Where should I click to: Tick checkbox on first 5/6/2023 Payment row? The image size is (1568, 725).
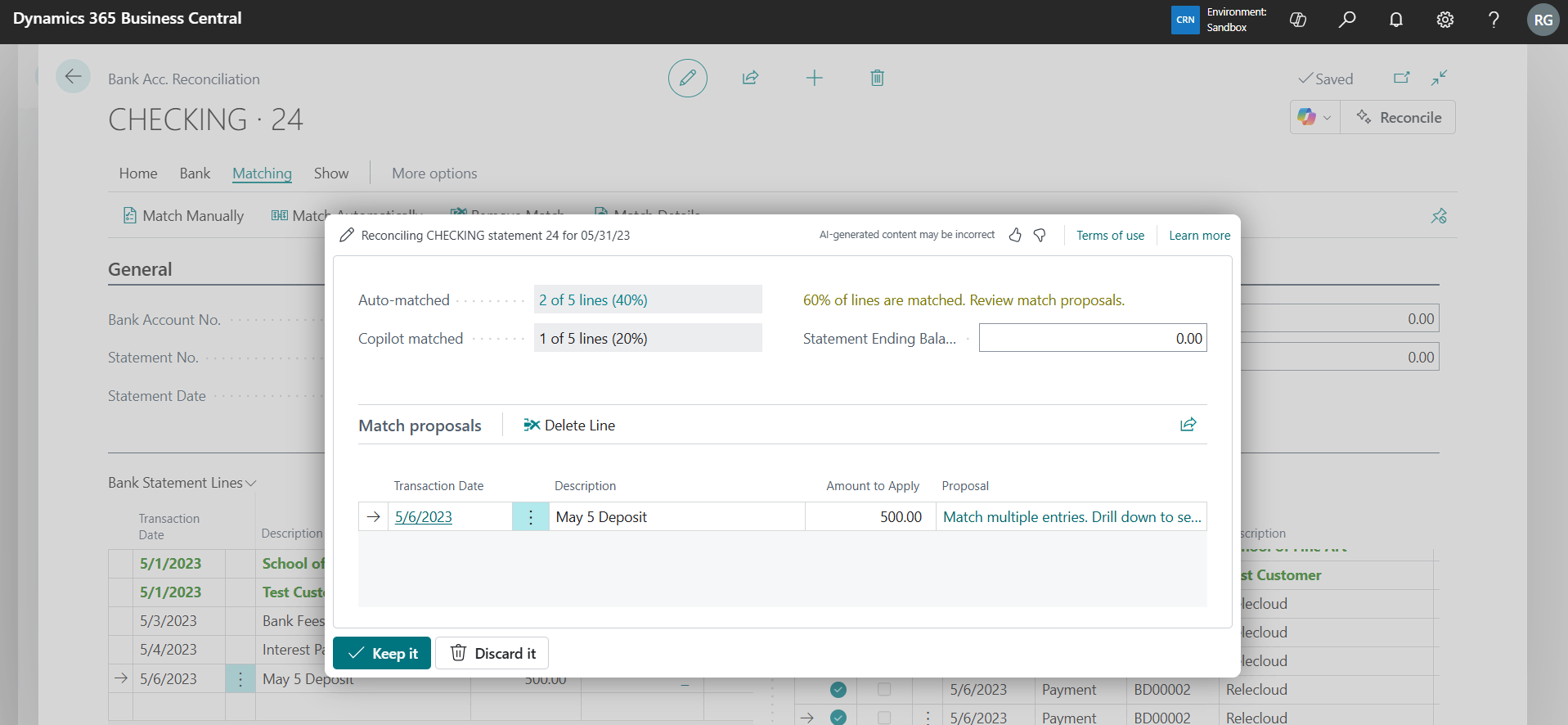tap(884, 690)
